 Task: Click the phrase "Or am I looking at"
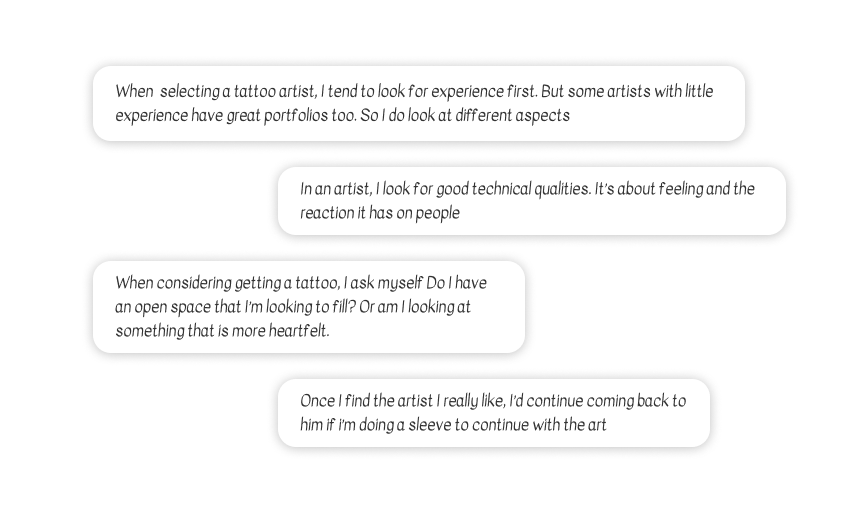[x=415, y=307]
